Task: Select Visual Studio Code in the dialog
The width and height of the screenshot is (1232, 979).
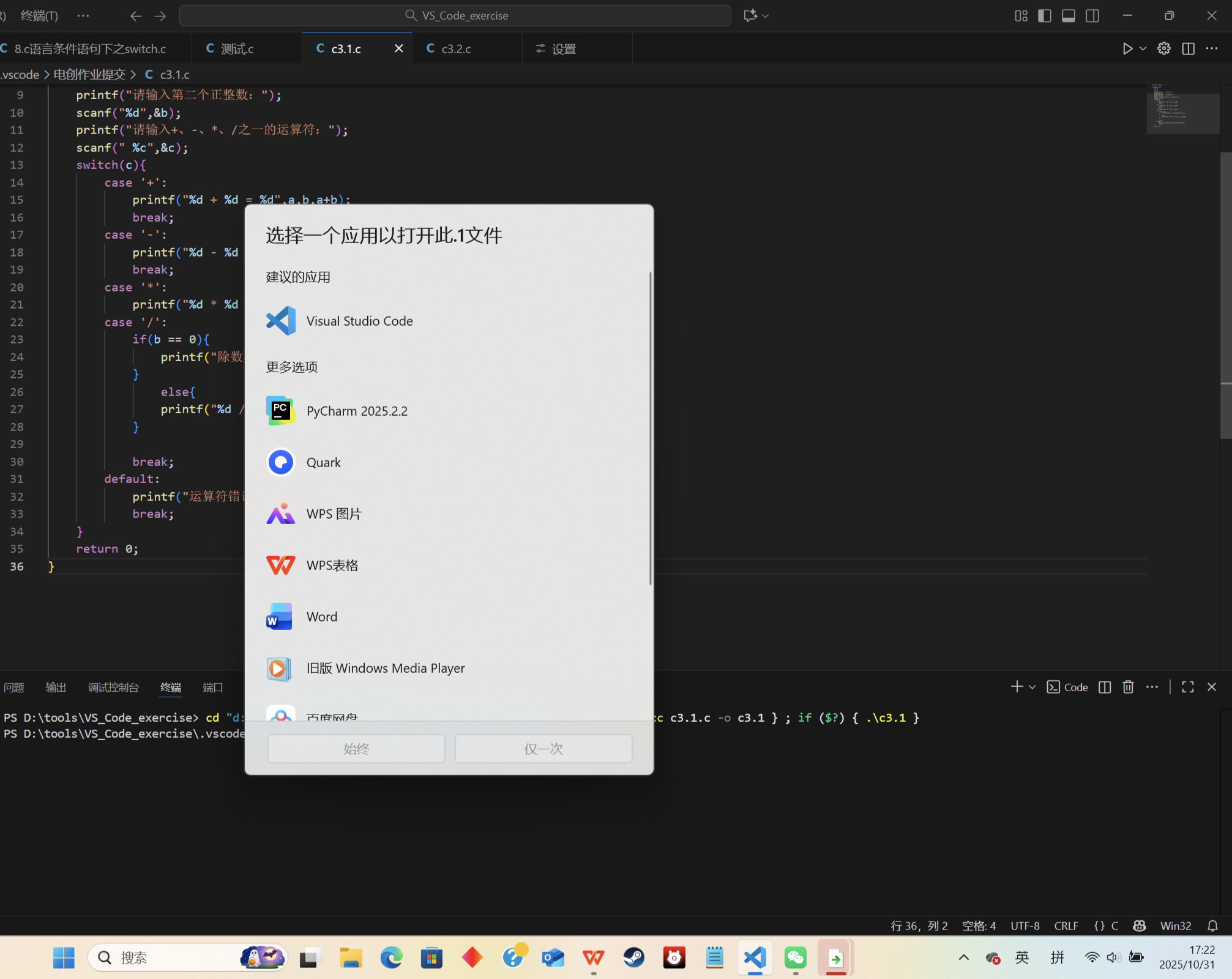Action: (359, 321)
